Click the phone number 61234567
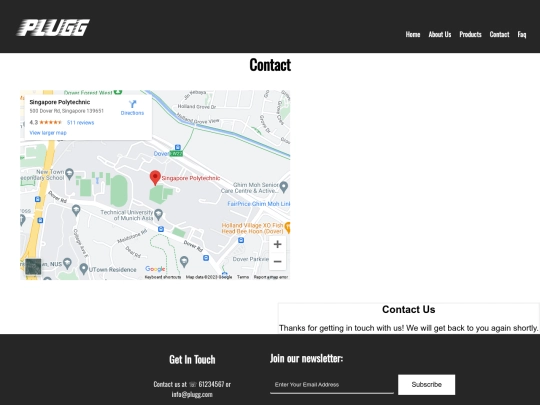540x405 pixels. [211, 384]
